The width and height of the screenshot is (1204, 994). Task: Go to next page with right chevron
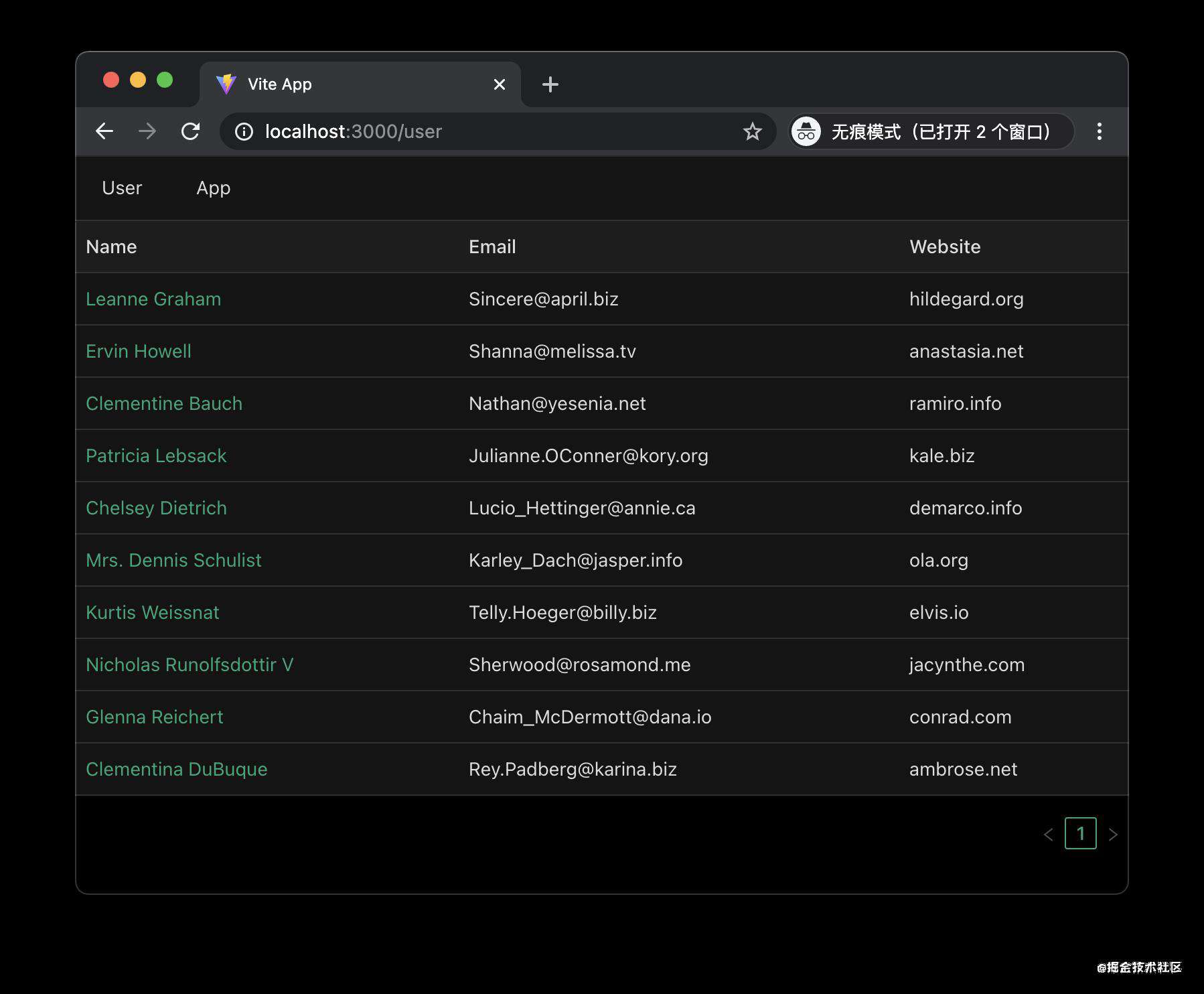tap(1113, 835)
